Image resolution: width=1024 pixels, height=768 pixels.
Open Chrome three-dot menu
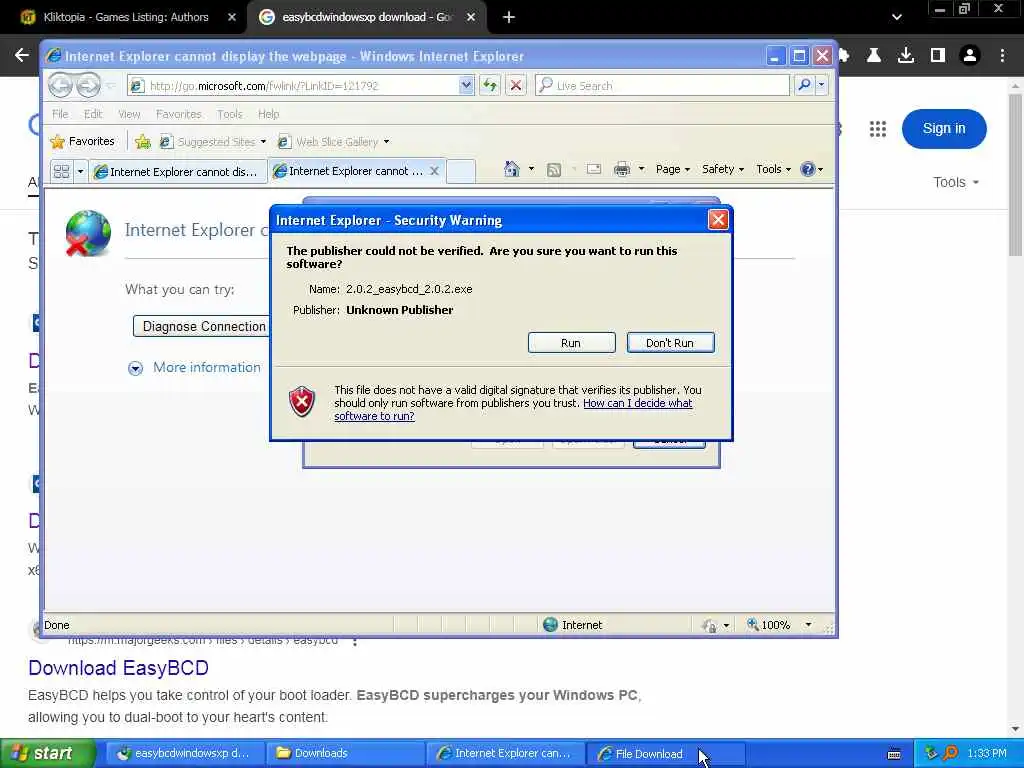pos(1002,56)
